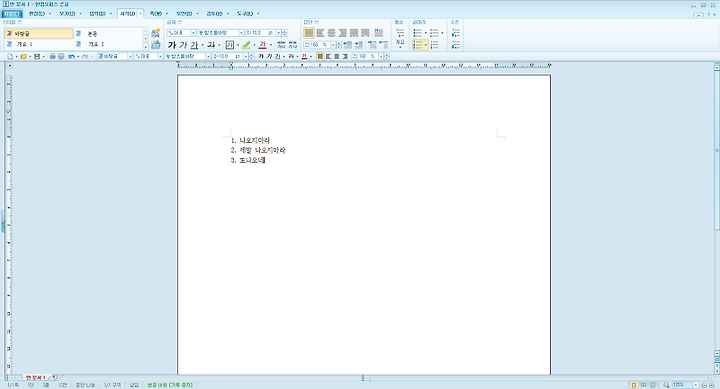Select the 본문 style in gallery
This screenshot has width=720, height=389.
tap(108, 34)
